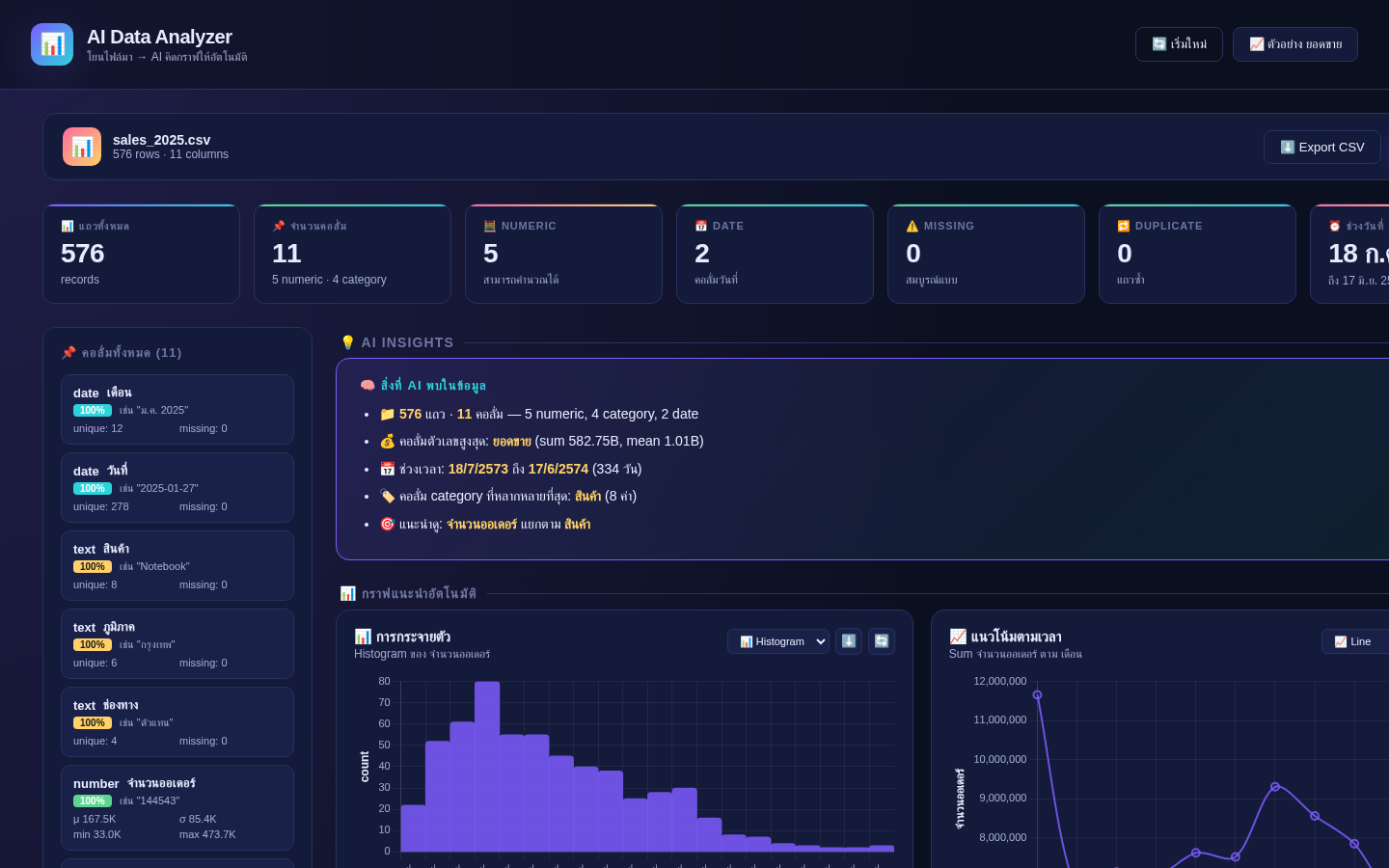The width and height of the screenshot is (1389, 868).
Task: Load the sample sales data ตัวอย่าง ยอดขาย
Action: pyautogui.click(x=1295, y=44)
